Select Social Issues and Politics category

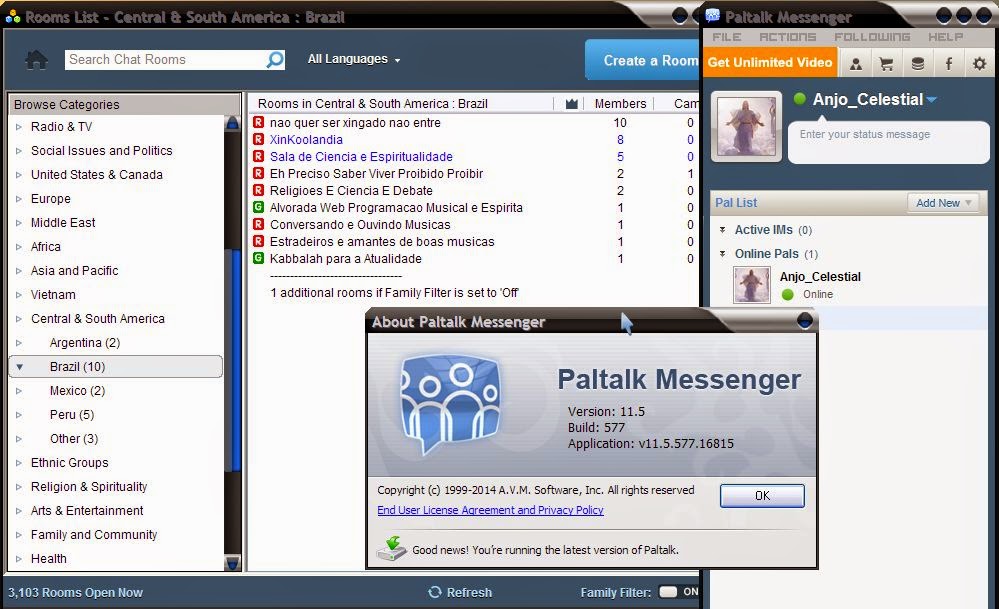pos(101,151)
